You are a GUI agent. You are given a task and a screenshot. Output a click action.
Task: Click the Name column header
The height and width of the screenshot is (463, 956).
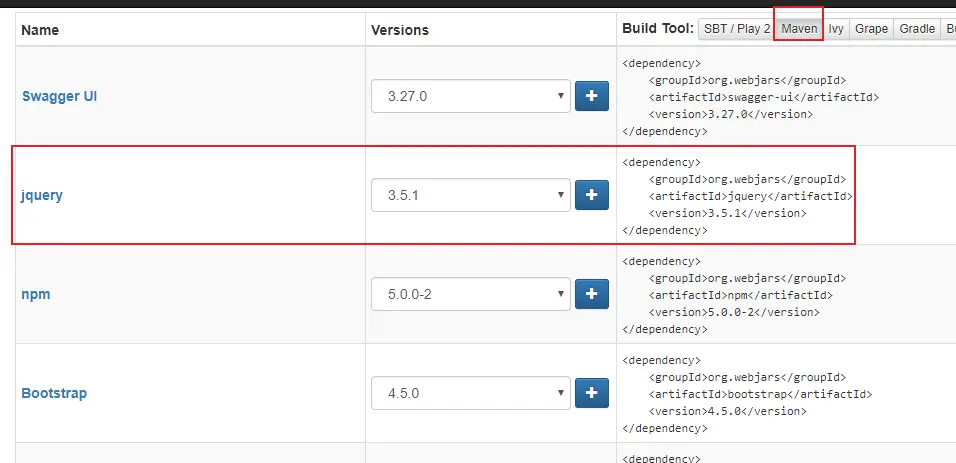point(40,30)
